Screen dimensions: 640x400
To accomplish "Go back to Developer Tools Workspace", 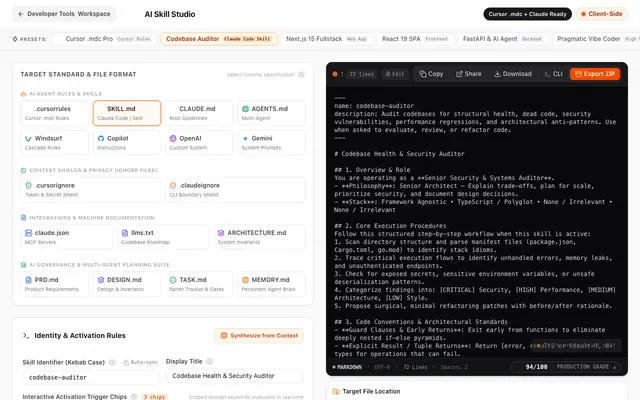I will pyautogui.click(x=64, y=14).
